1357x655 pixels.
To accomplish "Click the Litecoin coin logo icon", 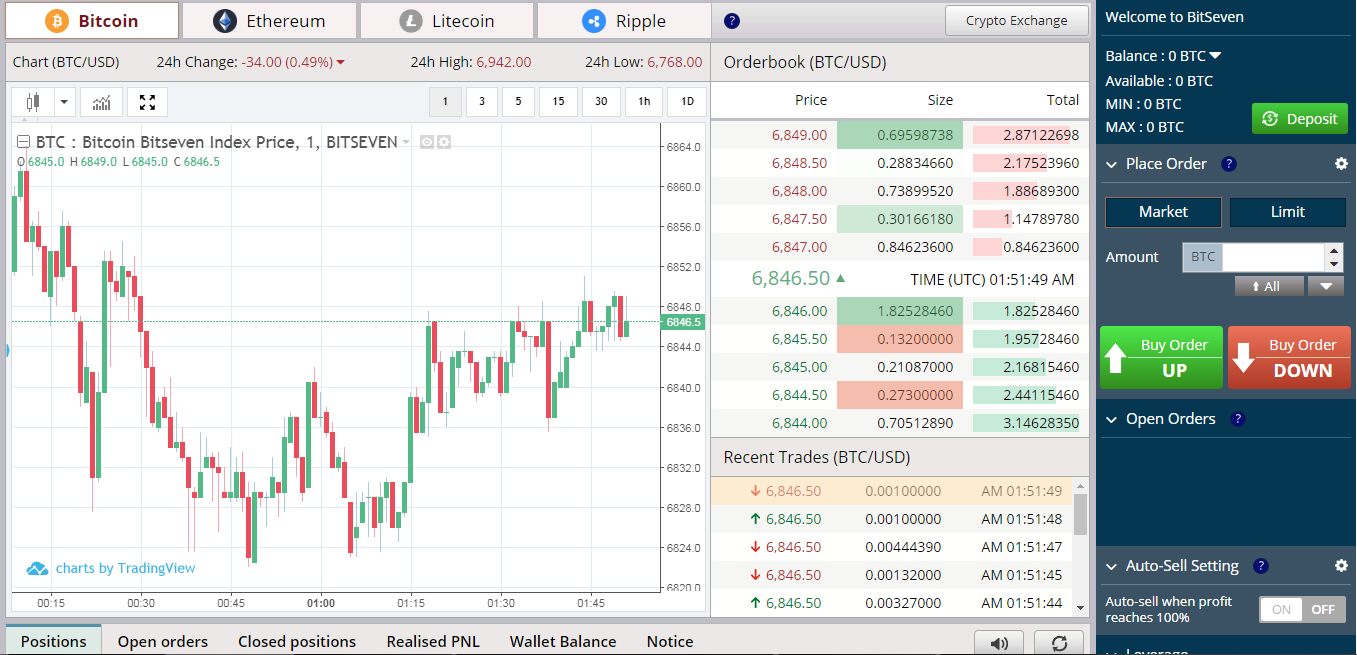I will [410, 21].
